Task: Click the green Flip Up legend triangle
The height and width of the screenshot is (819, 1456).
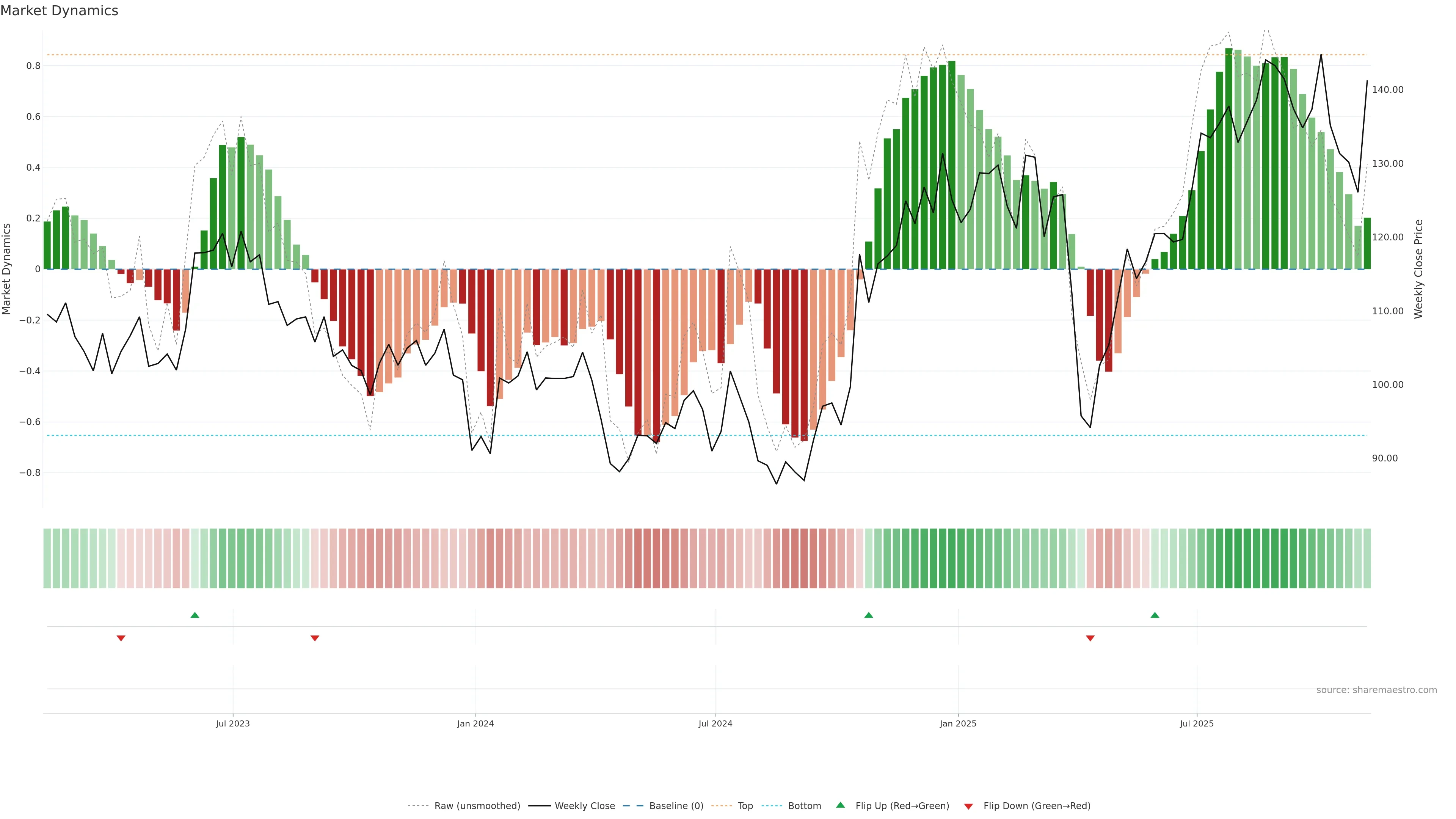Action: [x=841, y=805]
